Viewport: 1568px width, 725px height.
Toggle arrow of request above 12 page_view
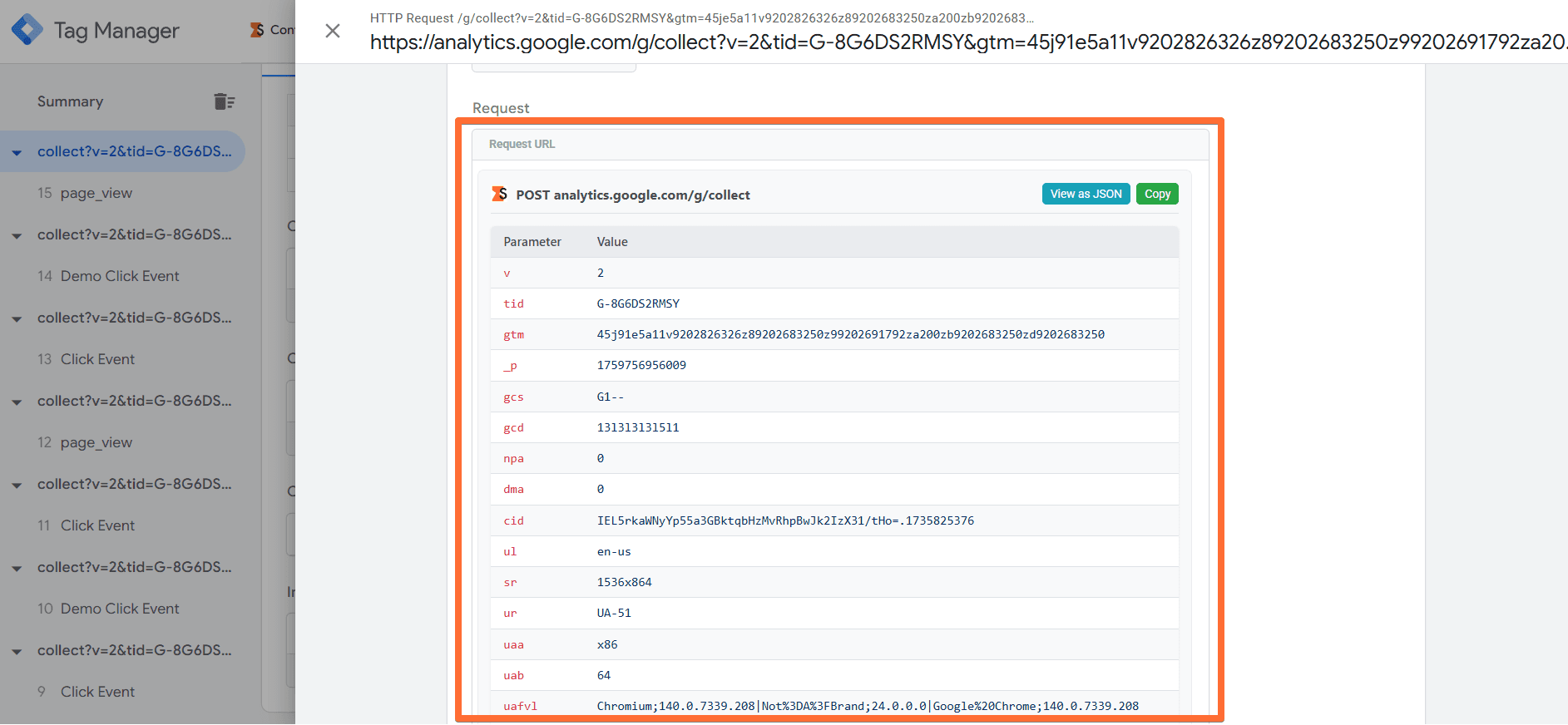(17, 402)
